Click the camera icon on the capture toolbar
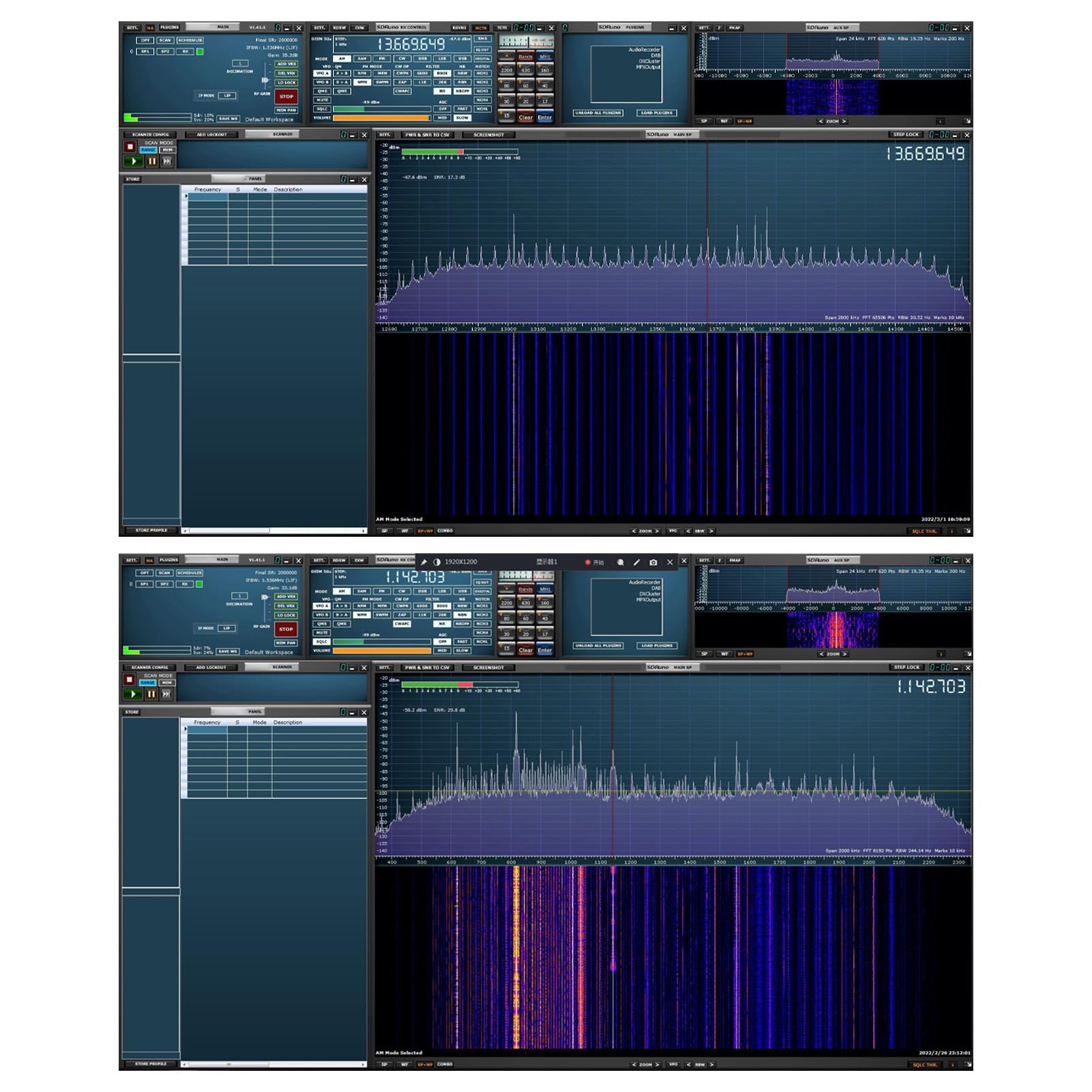The height and width of the screenshot is (1092, 1092). click(x=653, y=562)
